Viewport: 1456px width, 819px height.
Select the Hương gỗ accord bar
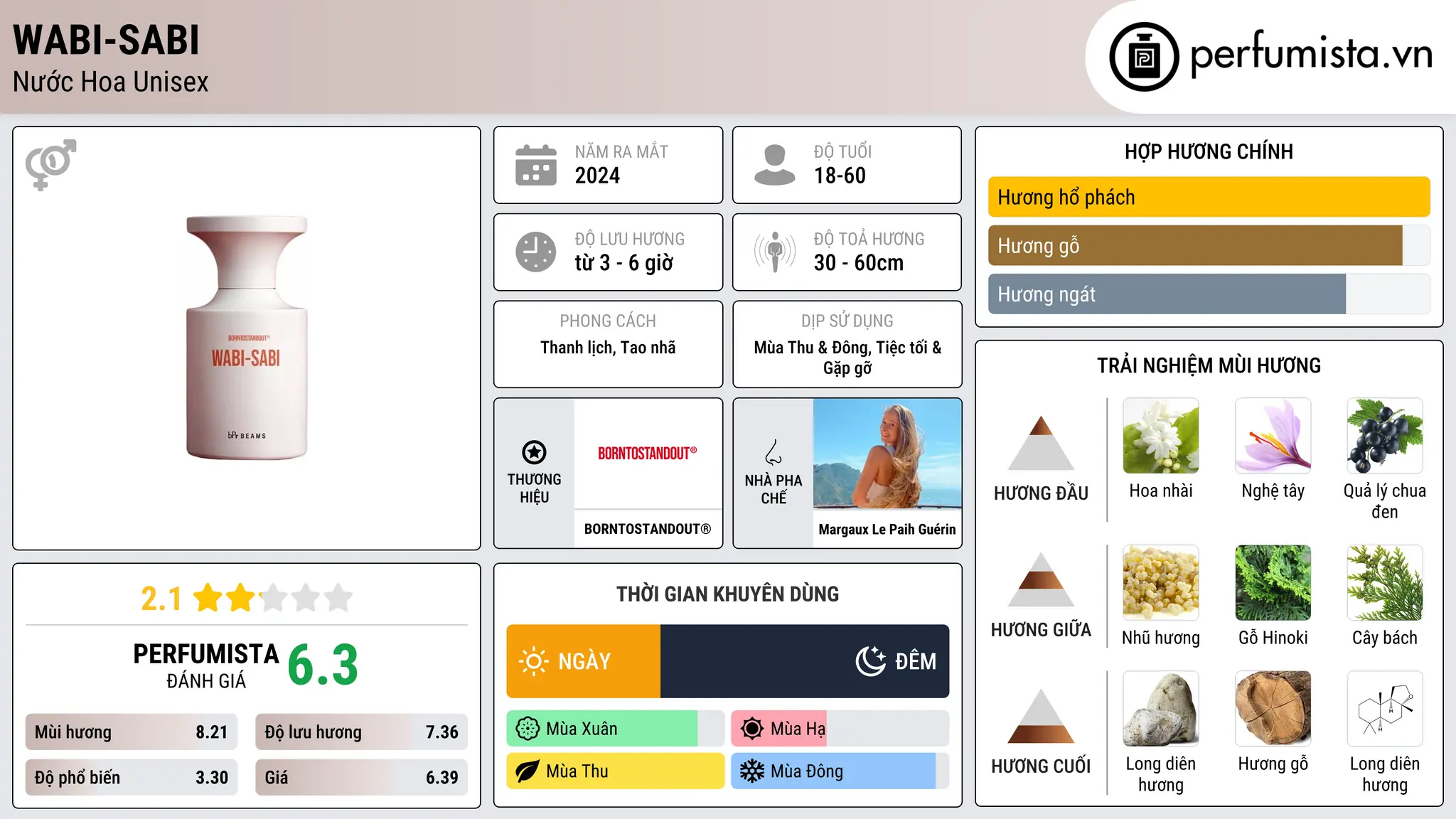[1209, 245]
